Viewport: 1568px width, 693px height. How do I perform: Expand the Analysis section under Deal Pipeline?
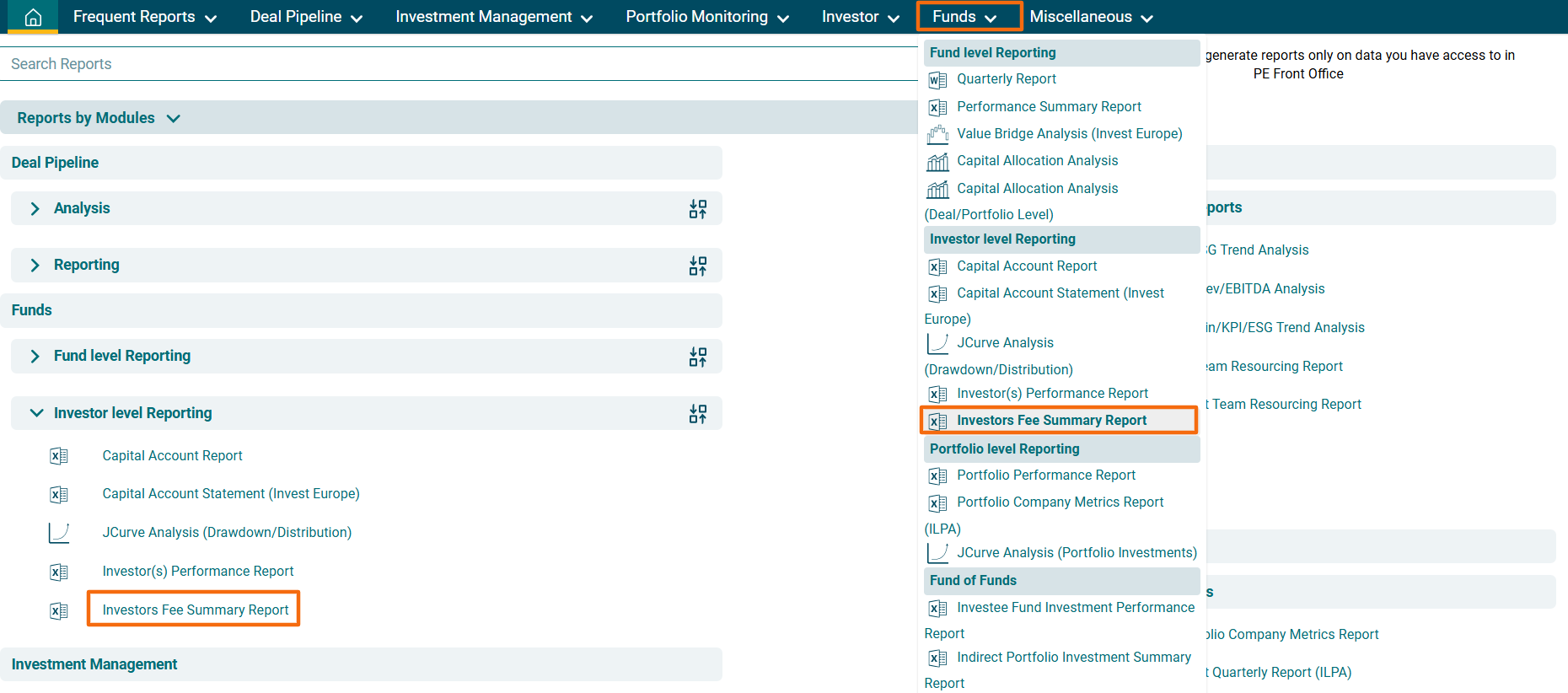coord(35,209)
